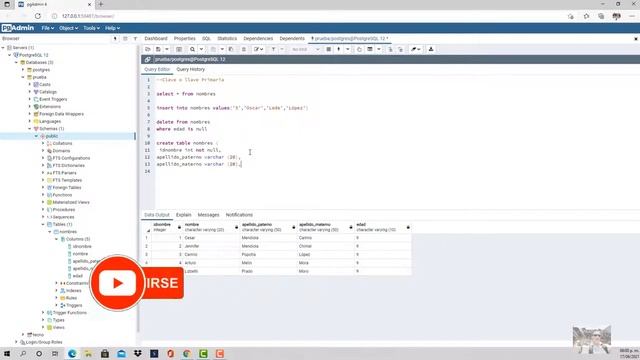Open Dropbox from the taskbar
The width and height of the screenshot is (640, 360).
138,353
